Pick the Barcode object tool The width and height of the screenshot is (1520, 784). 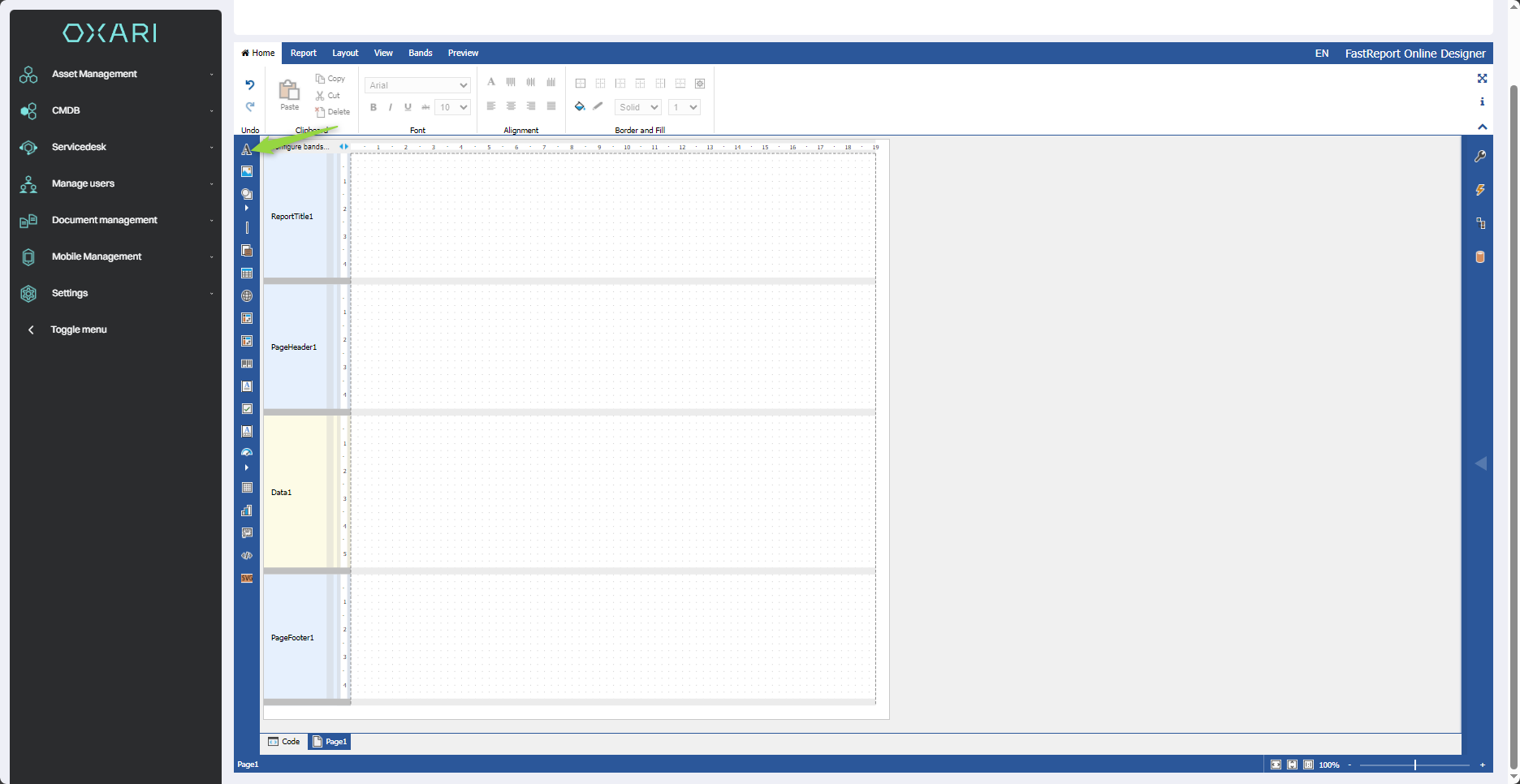pos(247,364)
